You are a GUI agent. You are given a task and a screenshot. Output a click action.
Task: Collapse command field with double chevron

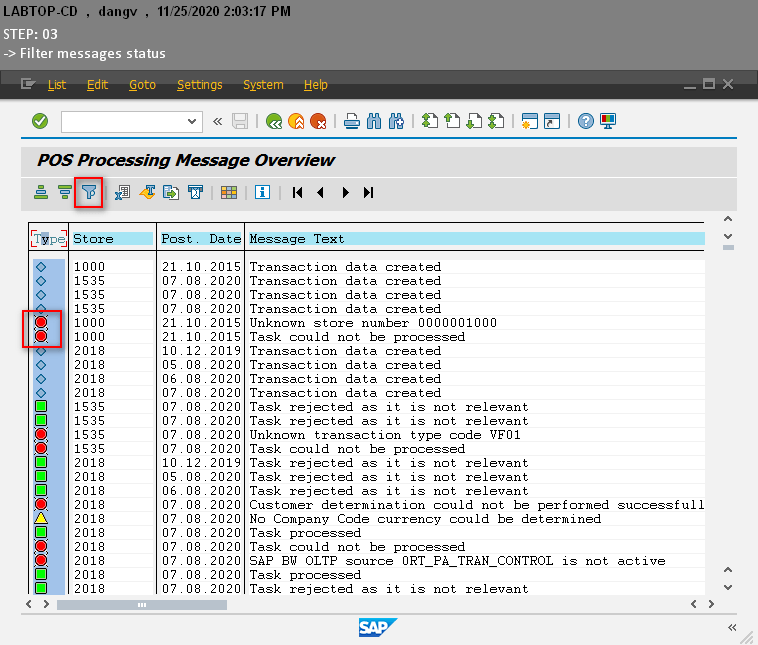click(x=218, y=121)
